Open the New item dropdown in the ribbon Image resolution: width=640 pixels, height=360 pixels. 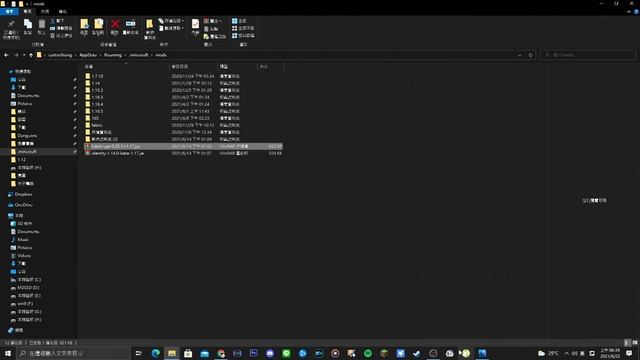pos(172,21)
